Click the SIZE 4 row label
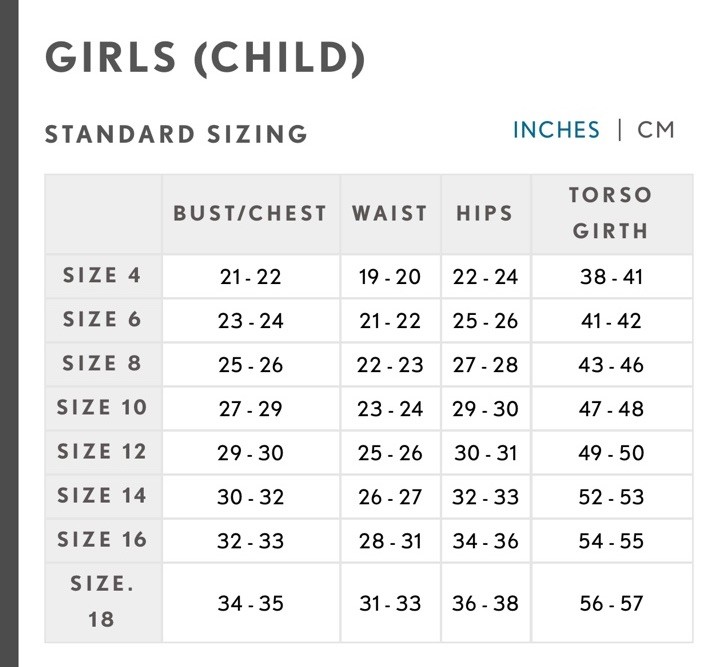Viewport: 711px width, 667px height. coord(103,276)
